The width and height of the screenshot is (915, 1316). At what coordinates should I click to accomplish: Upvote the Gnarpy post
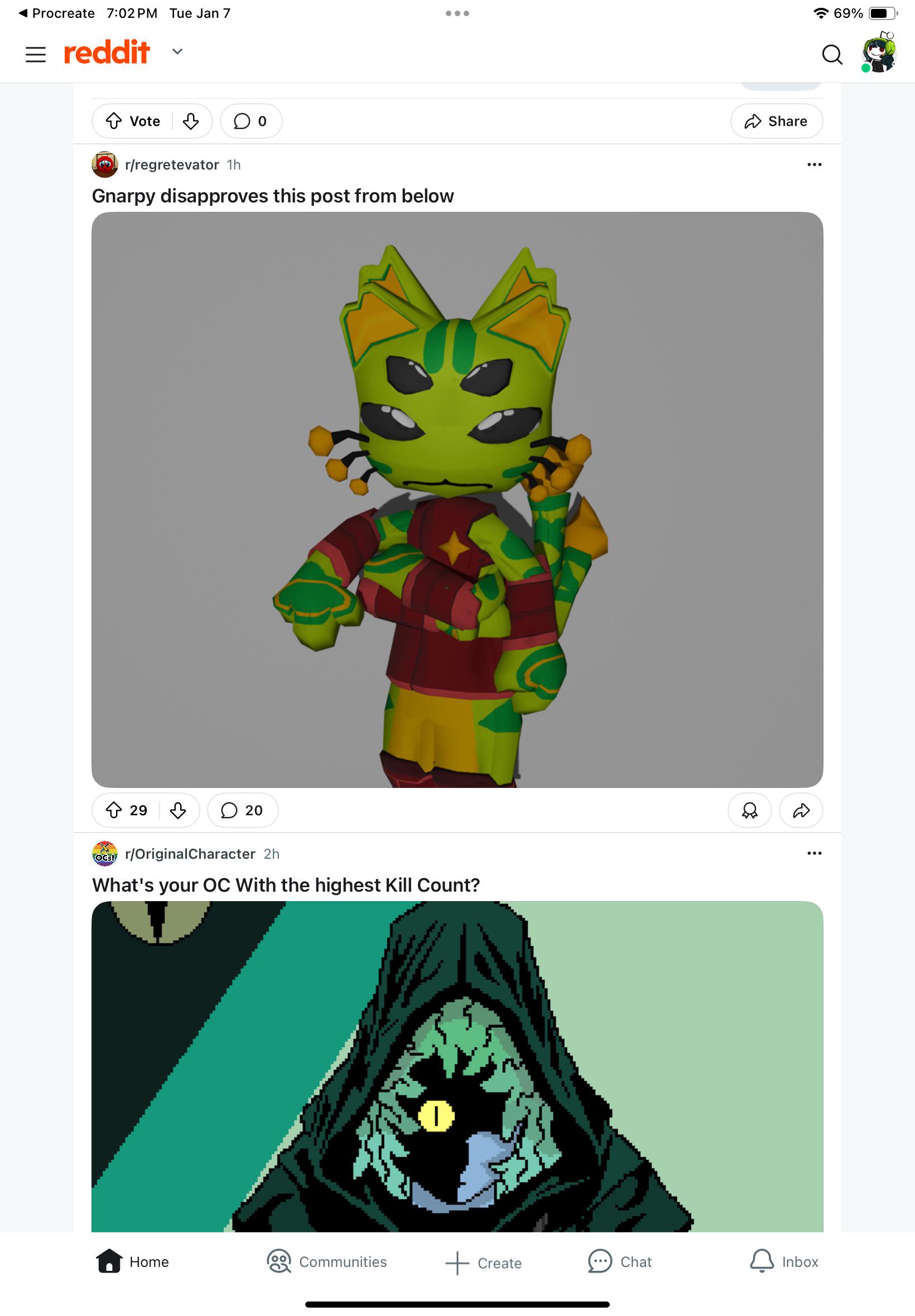114,810
